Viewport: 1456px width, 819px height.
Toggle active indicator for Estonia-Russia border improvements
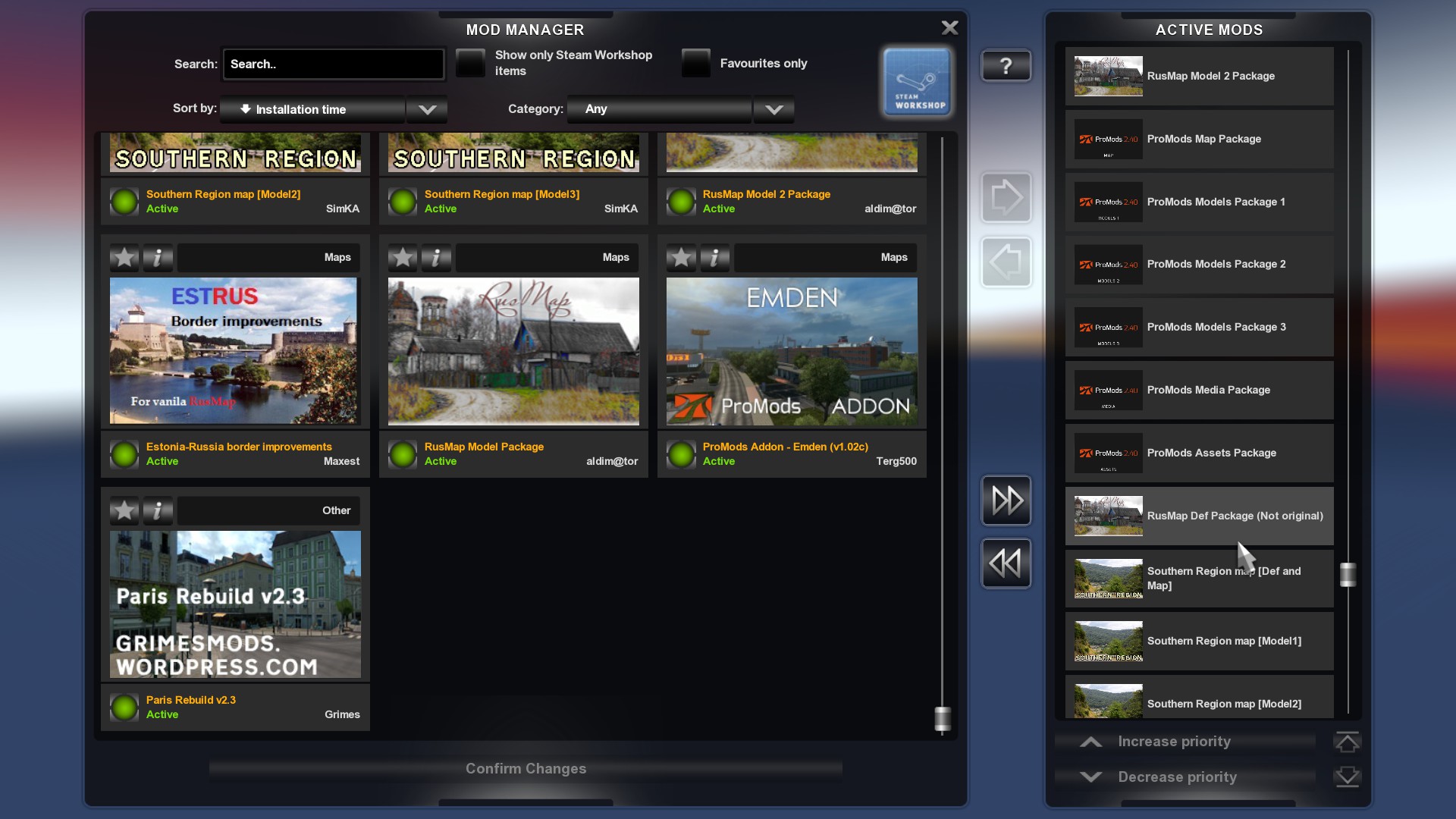(124, 454)
